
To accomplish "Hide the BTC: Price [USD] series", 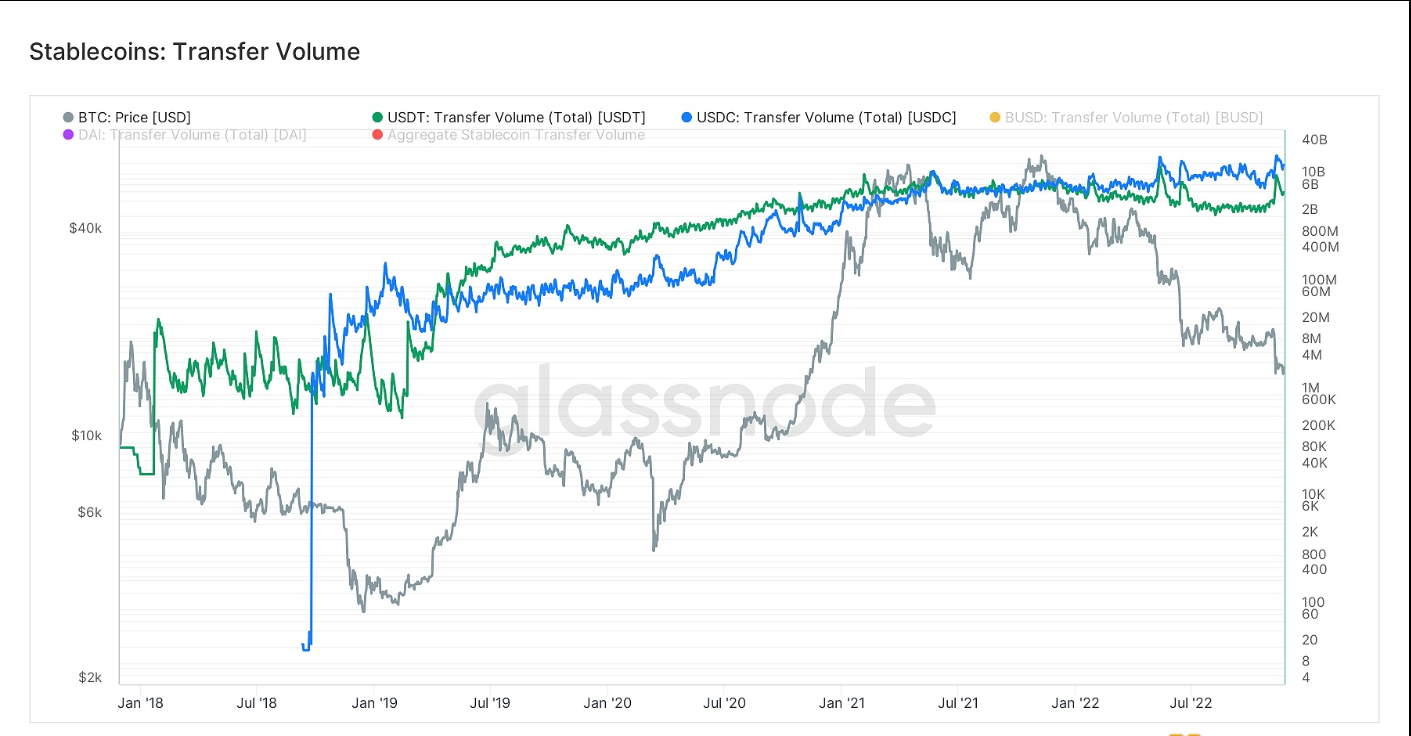I will point(134,118).
